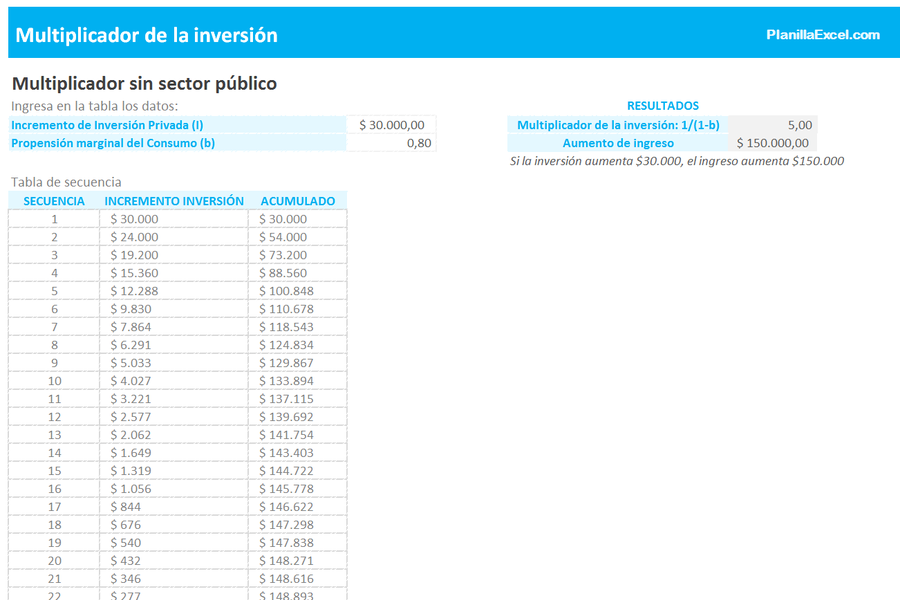
Task: Click the Aumento de ingreso label cell
Action: [x=618, y=143]
